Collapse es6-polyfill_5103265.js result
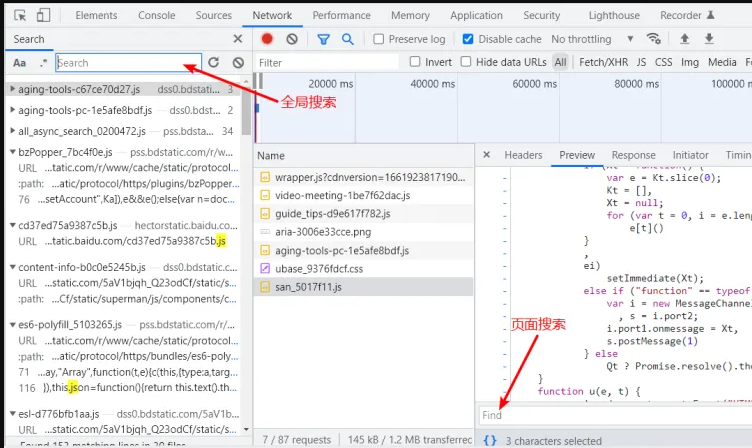The image size is (752, 448). pyautogui.click(x=12, y=325)
